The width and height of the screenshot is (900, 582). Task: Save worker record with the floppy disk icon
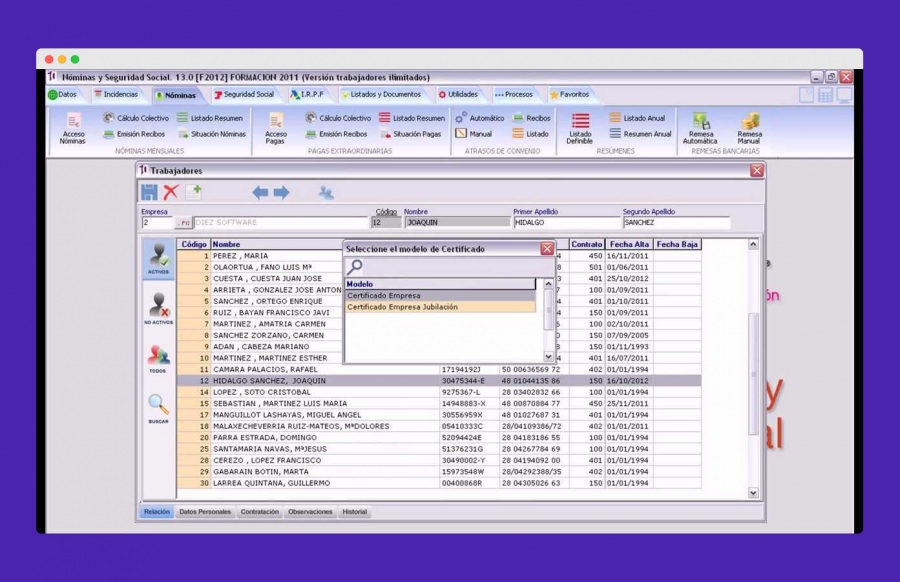click(x=149, y=192)
